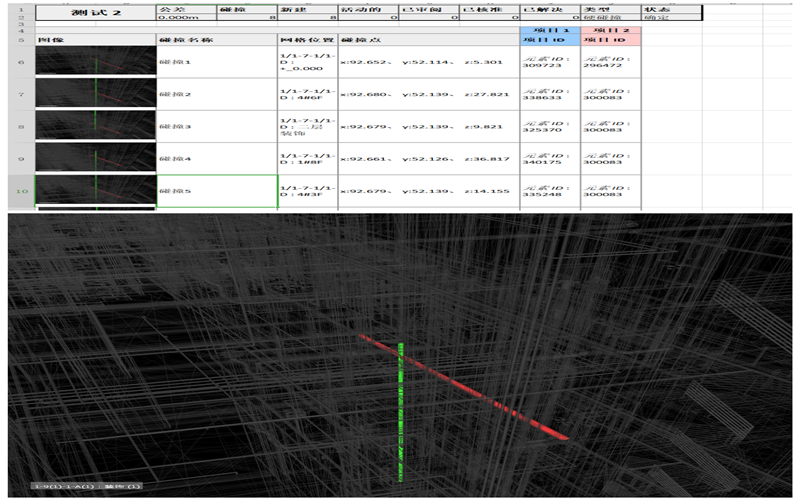This screenshot has width=800, height=500.
Task: Click the 碰撞名称 column header
Action: [x=217, y=40]
